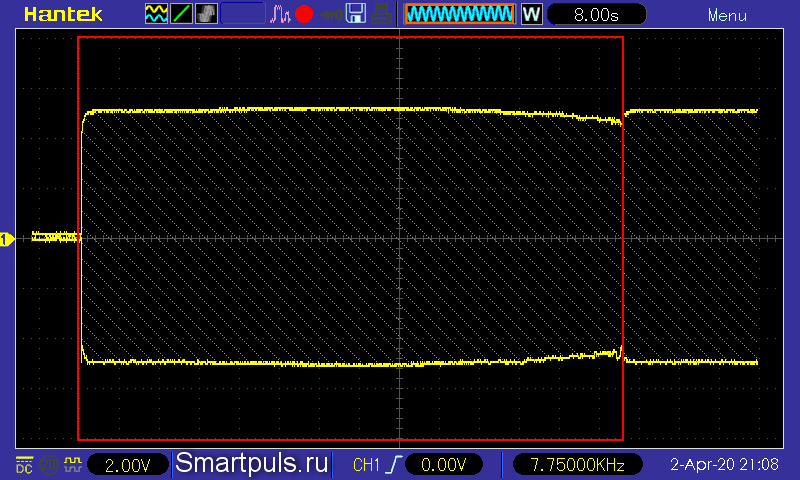This screenshot has width=800, height=480.
Task: Click the 7.75000KHz frequency readout
Action: [578, 465]
